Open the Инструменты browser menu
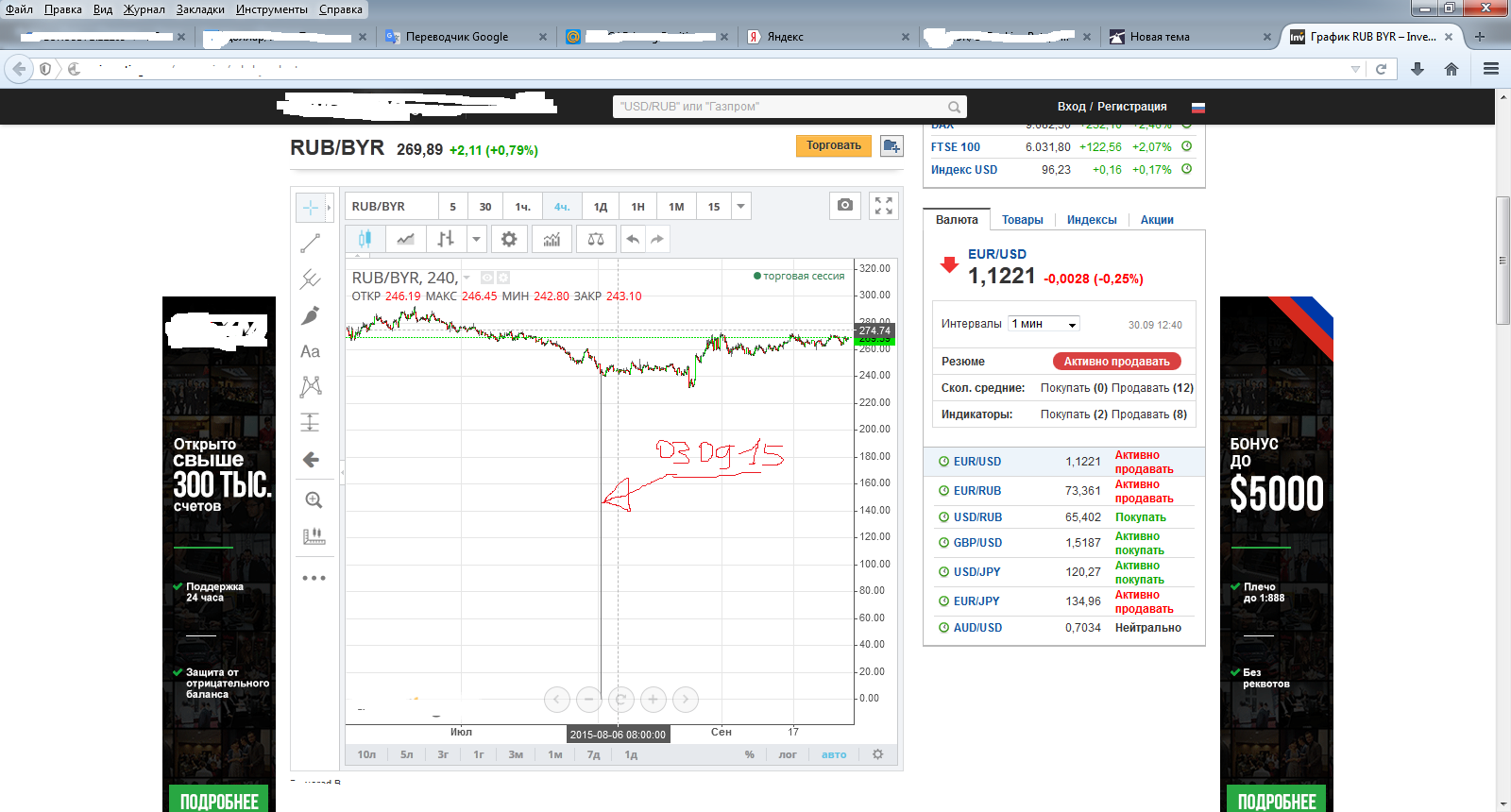This screenshot has height=812, width=1511. tap(272, 9)
